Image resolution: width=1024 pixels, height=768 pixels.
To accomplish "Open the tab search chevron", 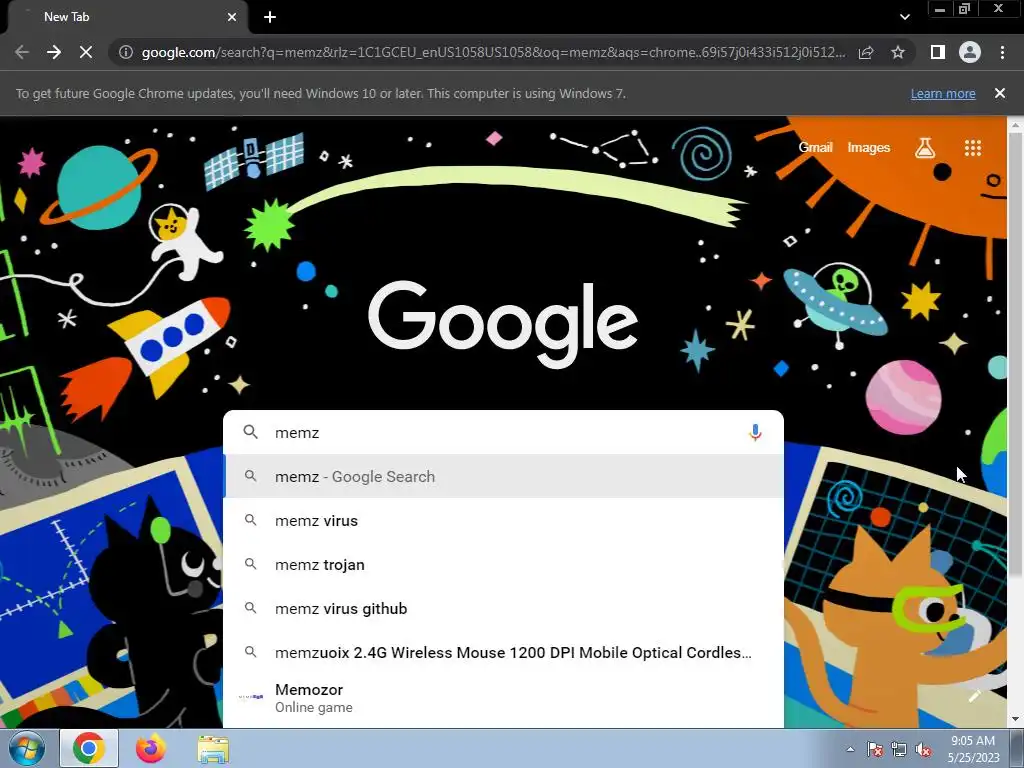I will pos(904,17).
